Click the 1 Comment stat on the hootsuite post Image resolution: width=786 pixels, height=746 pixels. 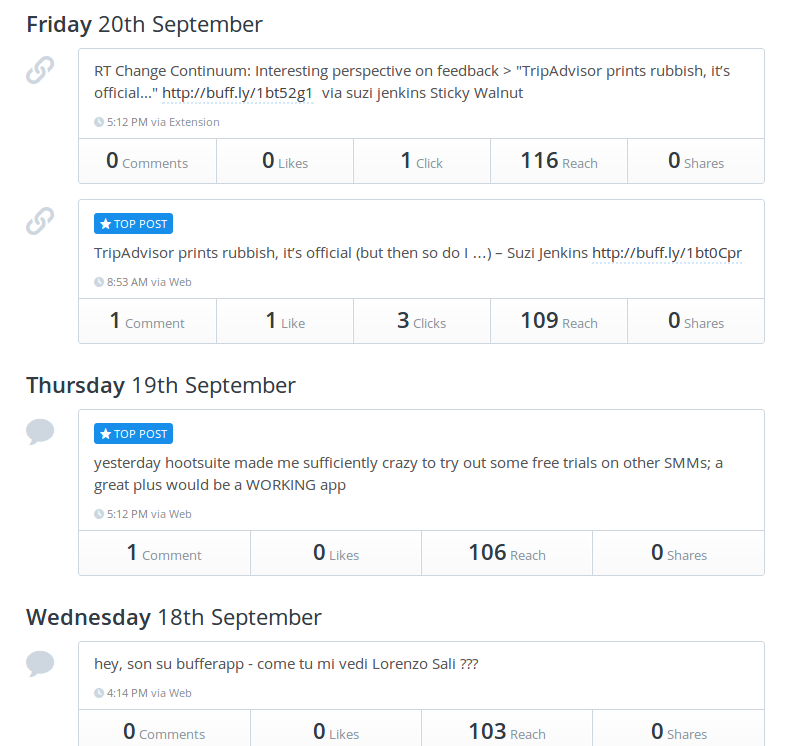(164, 553)
